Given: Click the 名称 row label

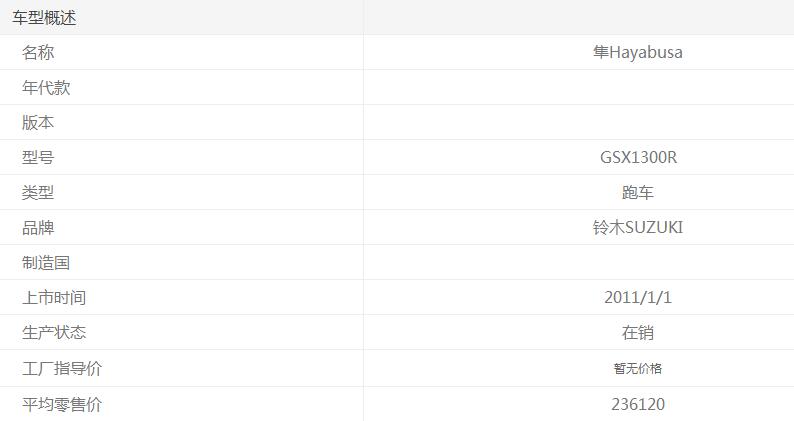Looking at the screenshot, I should coord(38,53).
